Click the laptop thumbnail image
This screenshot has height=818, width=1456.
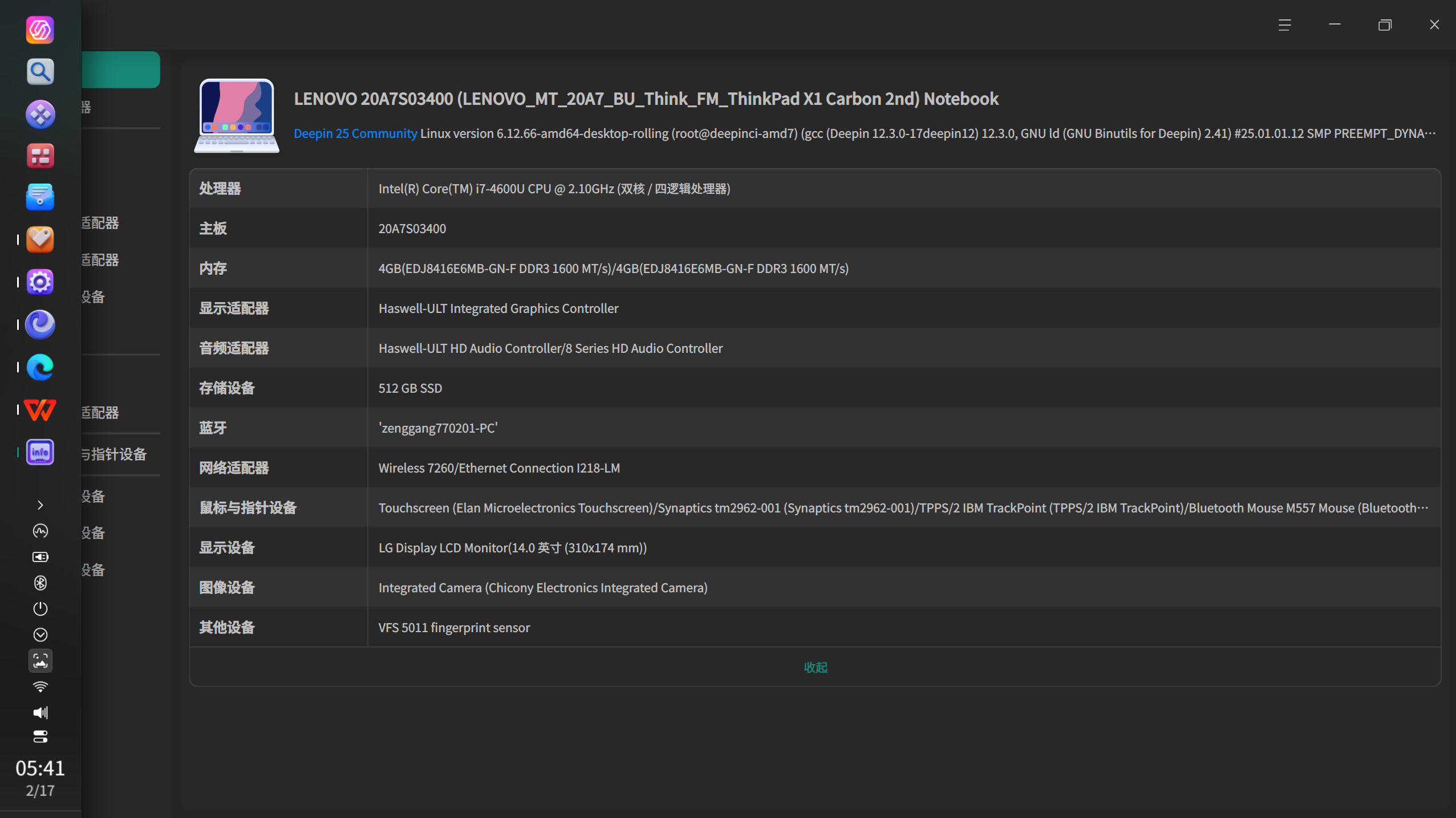click(237, 116)
